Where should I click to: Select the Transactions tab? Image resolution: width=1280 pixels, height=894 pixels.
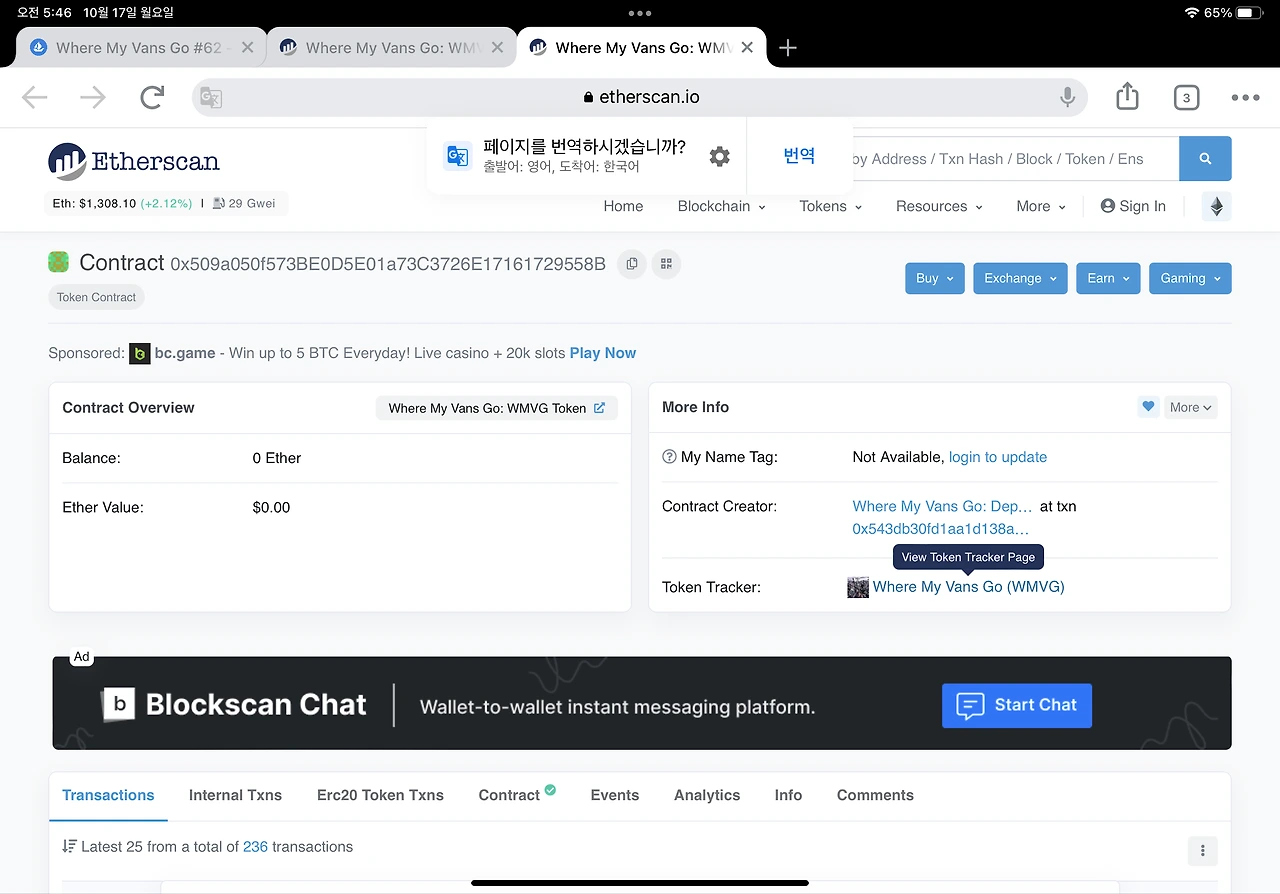tap(108, 795)
